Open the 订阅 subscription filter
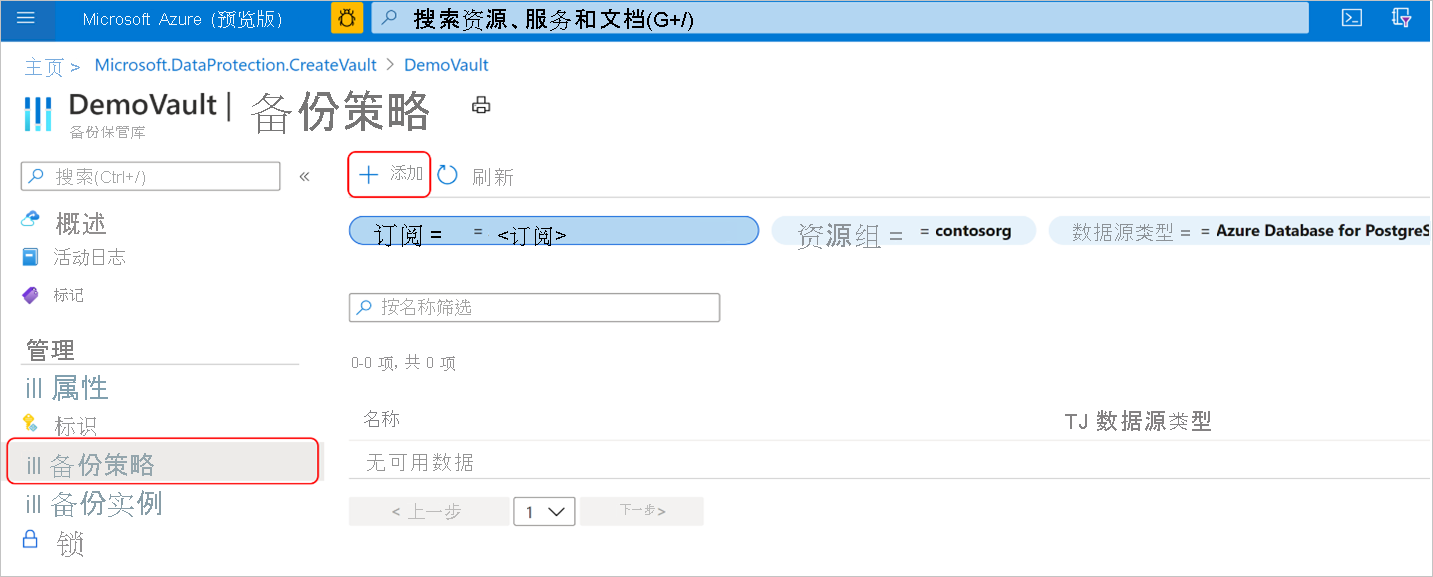This screenshot has height=577, width=1433. pos(554,231)
